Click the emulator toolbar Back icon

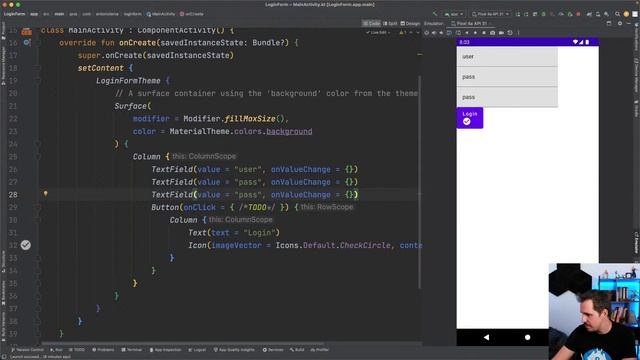[467, 33]
